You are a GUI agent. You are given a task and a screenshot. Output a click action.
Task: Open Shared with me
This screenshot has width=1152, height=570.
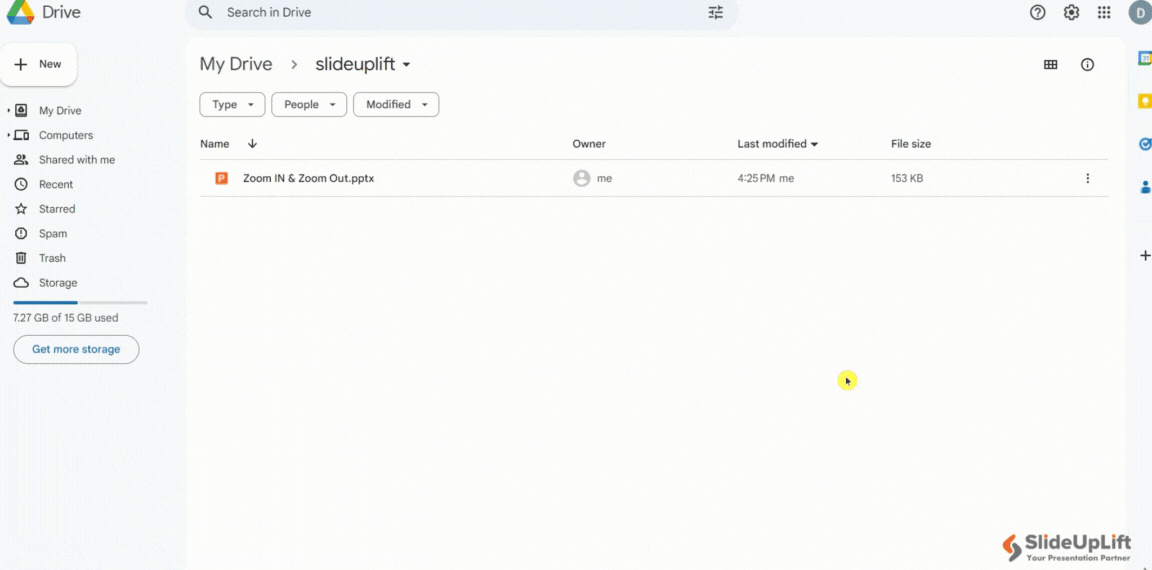tap(77, 160)
